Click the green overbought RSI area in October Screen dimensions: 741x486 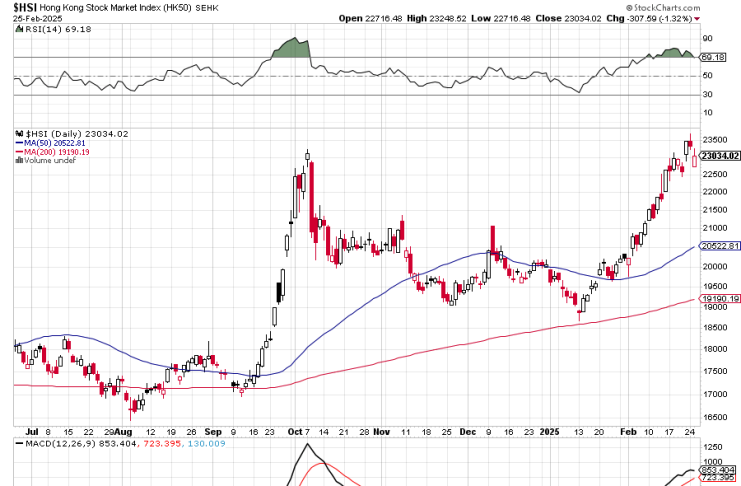pyautogui.click(x=290, y=49)
